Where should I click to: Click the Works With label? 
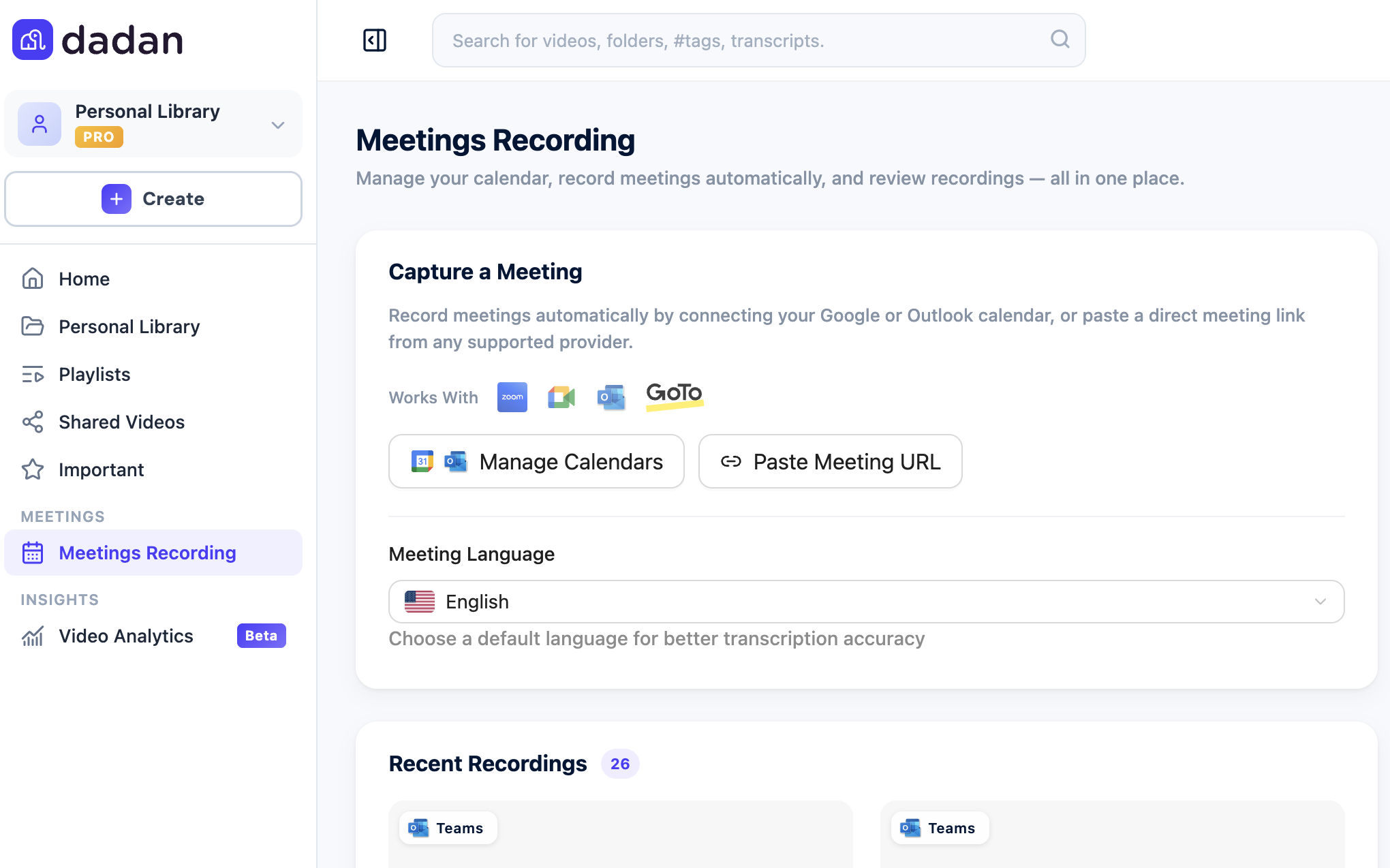tap(433, 397)
